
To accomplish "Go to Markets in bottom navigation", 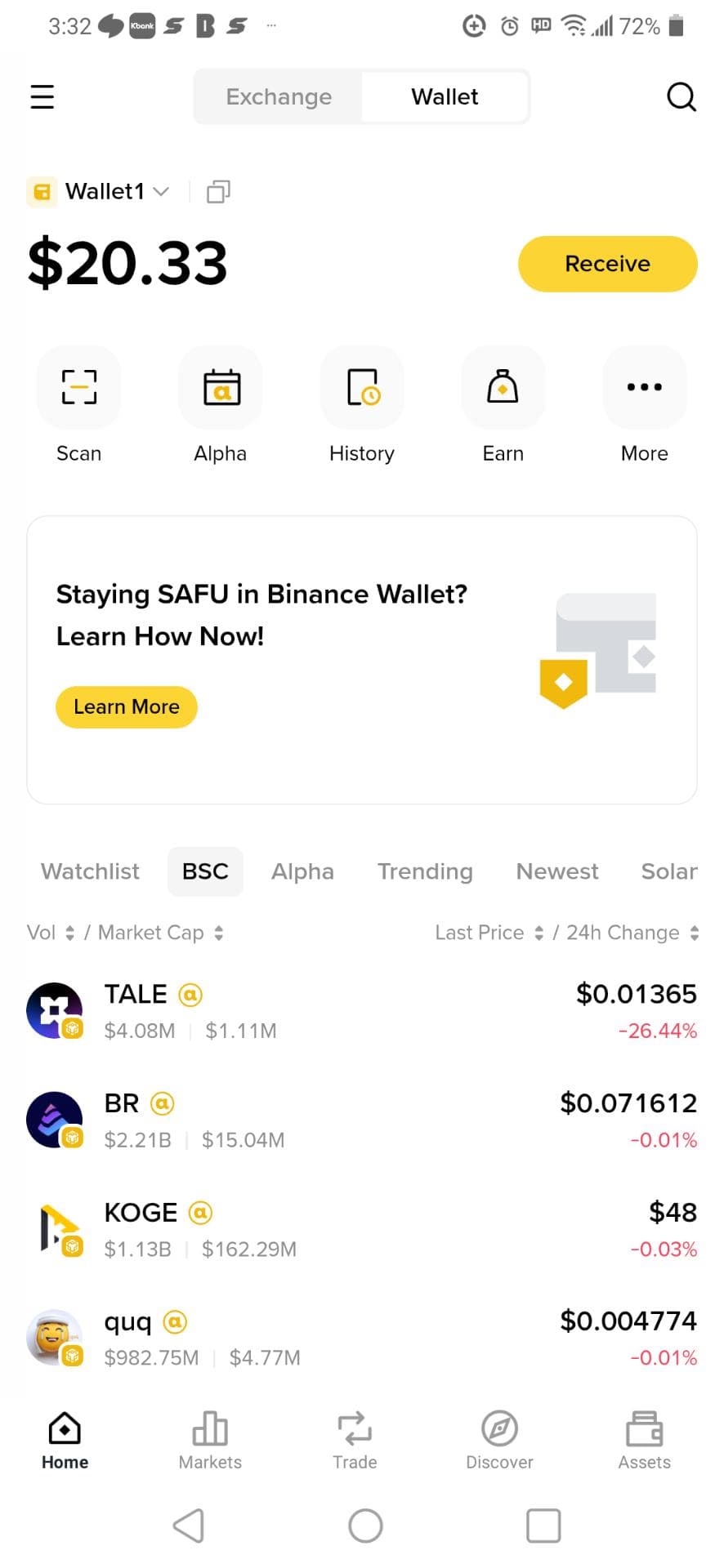I will pos(210,1441).
